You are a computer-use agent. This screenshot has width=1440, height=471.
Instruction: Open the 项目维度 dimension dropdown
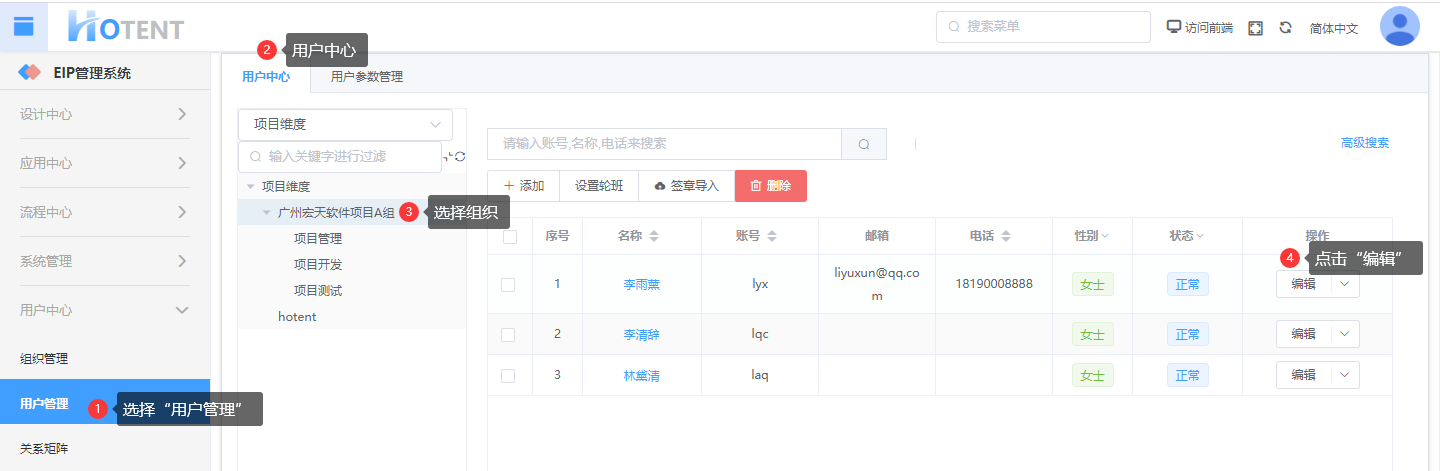pos(345,125)
